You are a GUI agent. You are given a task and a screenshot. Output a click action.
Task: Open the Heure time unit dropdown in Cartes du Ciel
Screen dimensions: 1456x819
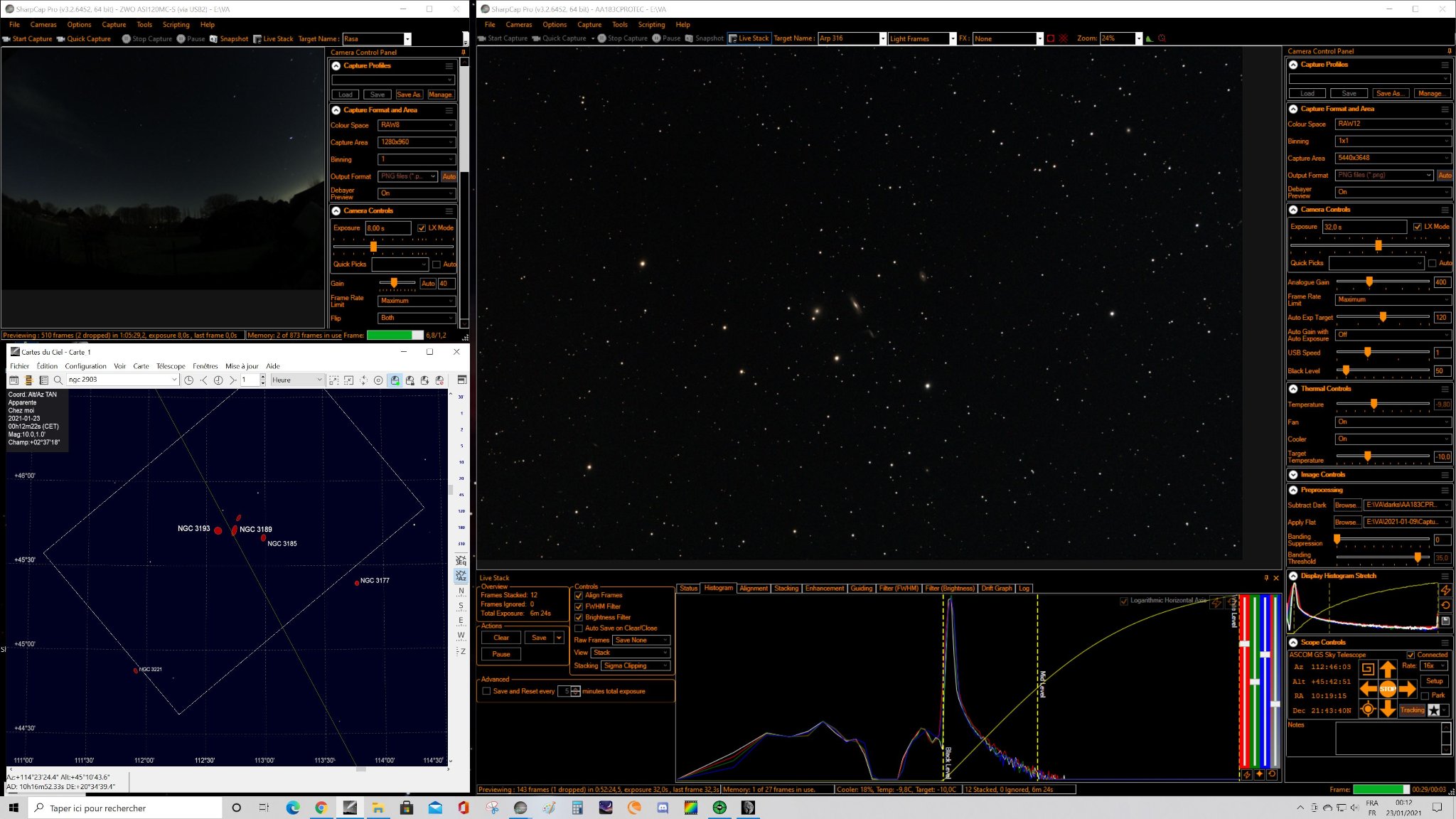tap(296, 380)
